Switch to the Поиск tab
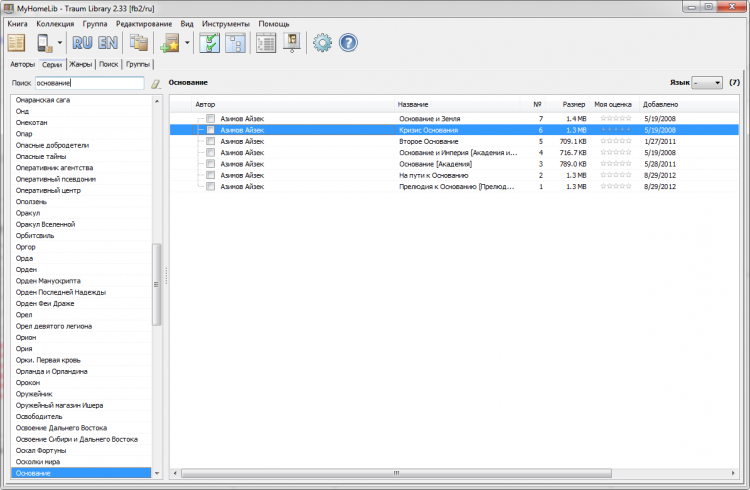Screen dimensions: 750x490 (109, 64)
